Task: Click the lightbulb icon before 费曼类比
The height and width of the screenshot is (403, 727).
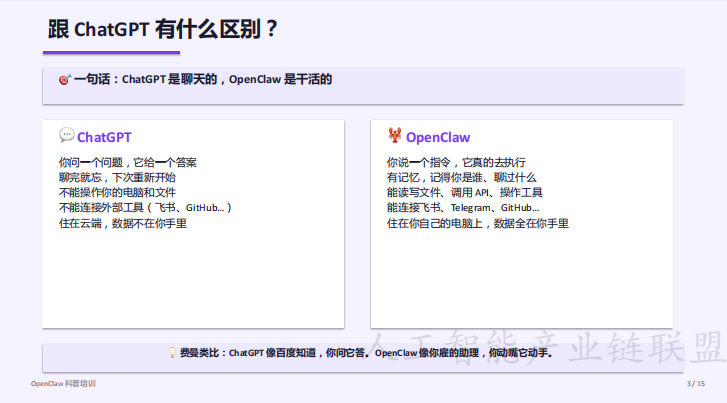Action: (x=171, y=353)
